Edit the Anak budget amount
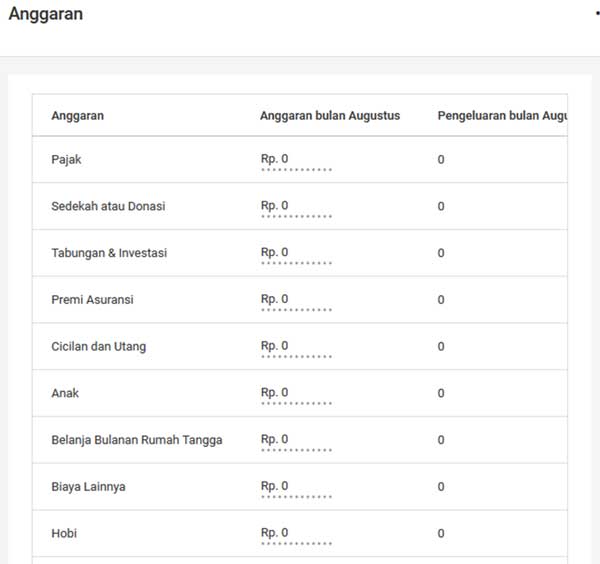 pyautogui.click(x=275, y=393)
